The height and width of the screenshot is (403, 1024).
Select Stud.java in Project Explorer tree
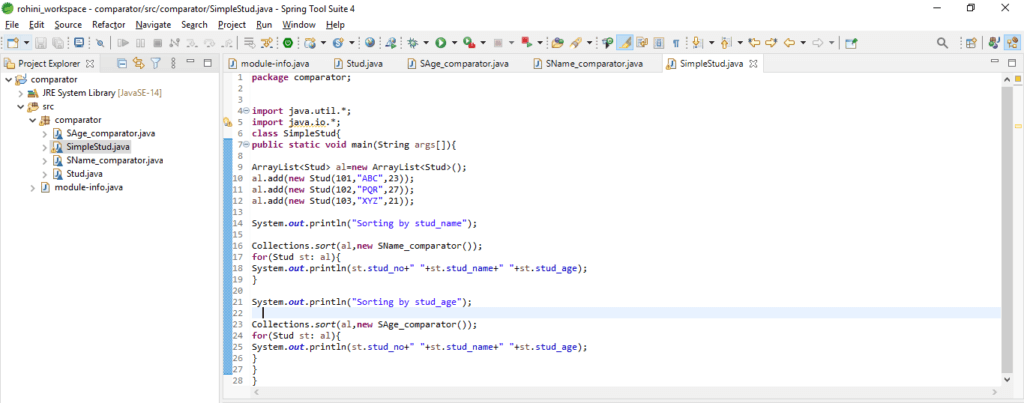point(84,174)
